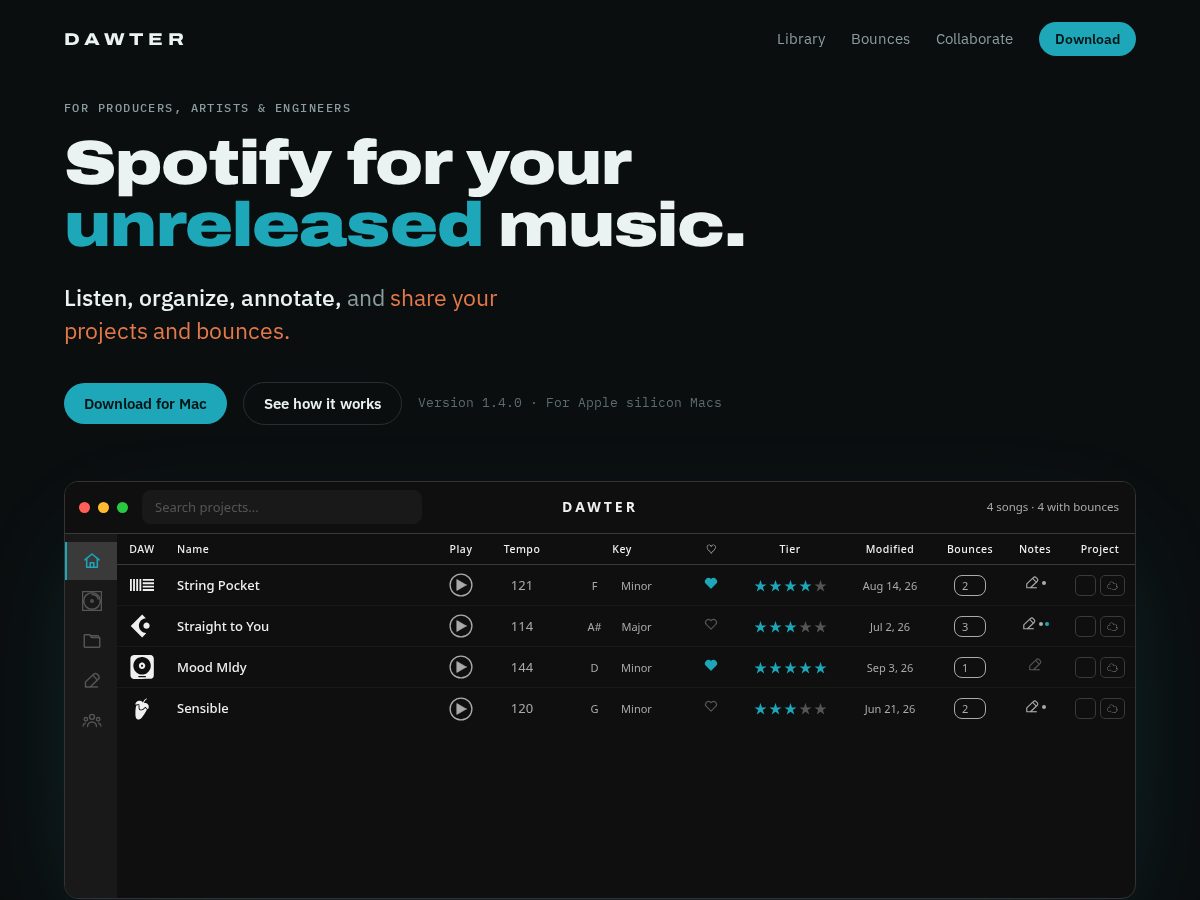This screenshot has height=900, width=1200.
Task: Play String Pocket
Action: point(461,585)
